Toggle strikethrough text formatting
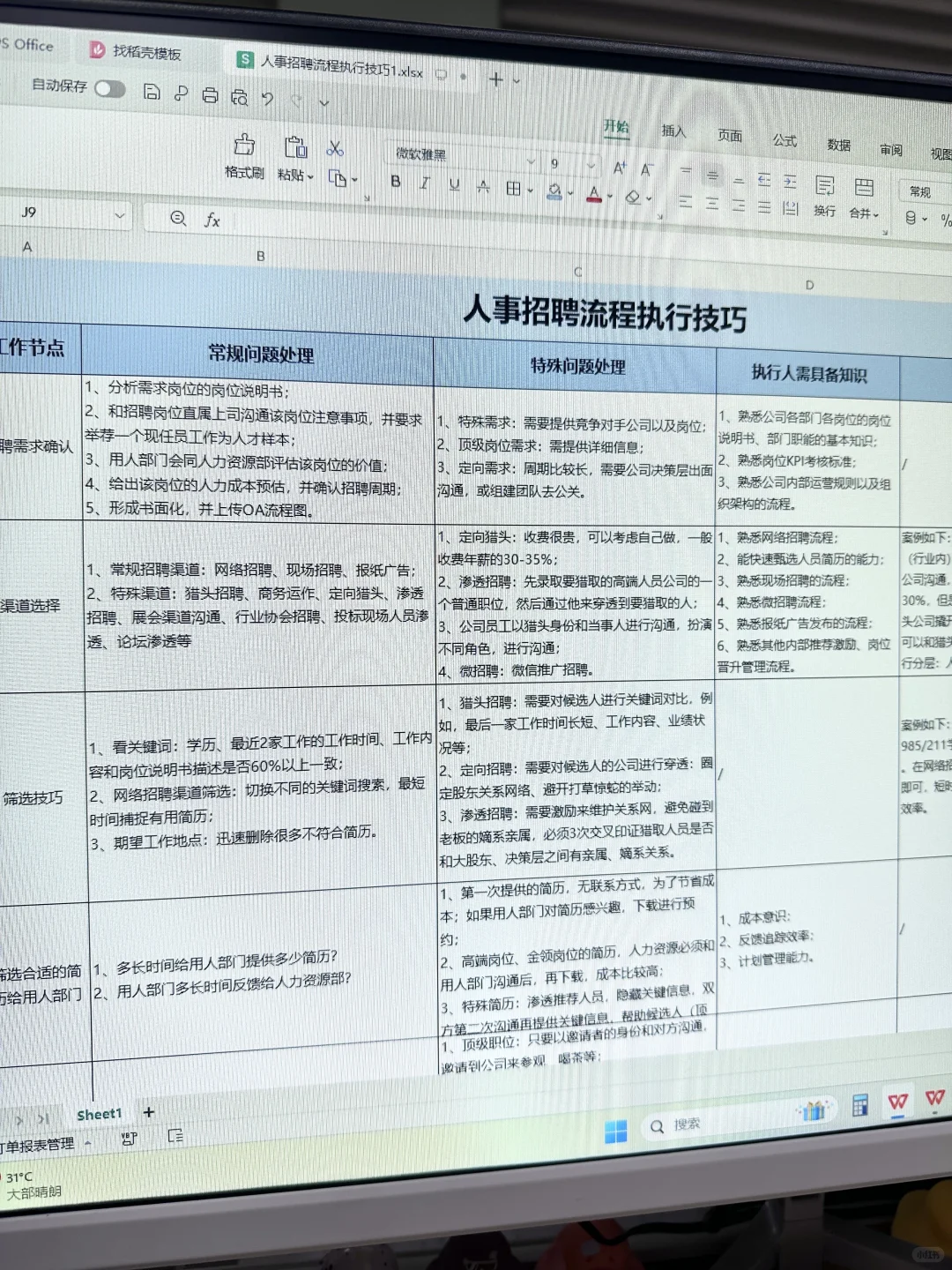This screenshot has width=952, height=1270. coord(483,186)
